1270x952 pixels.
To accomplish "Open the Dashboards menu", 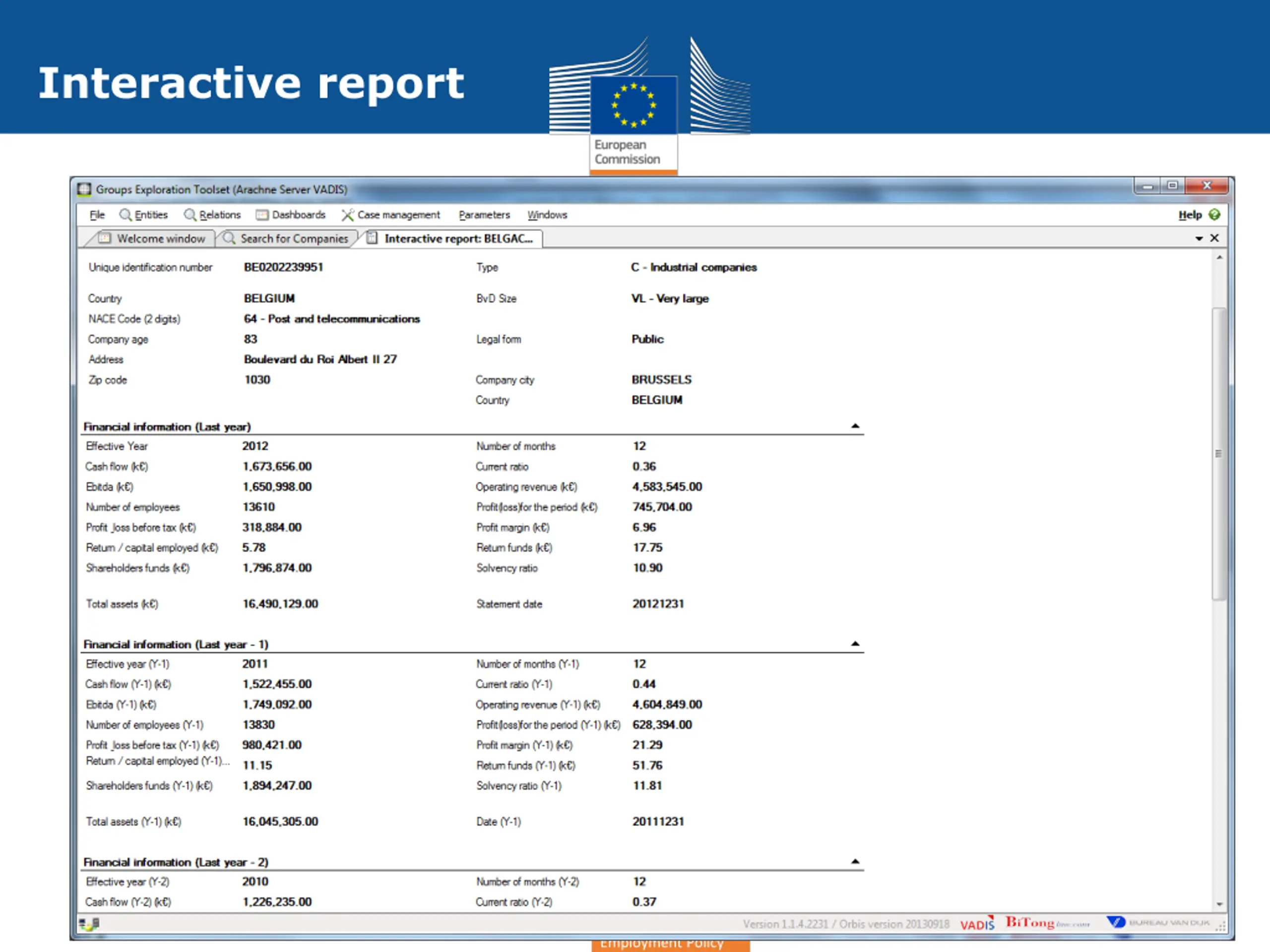I will (x=299, y=215).
